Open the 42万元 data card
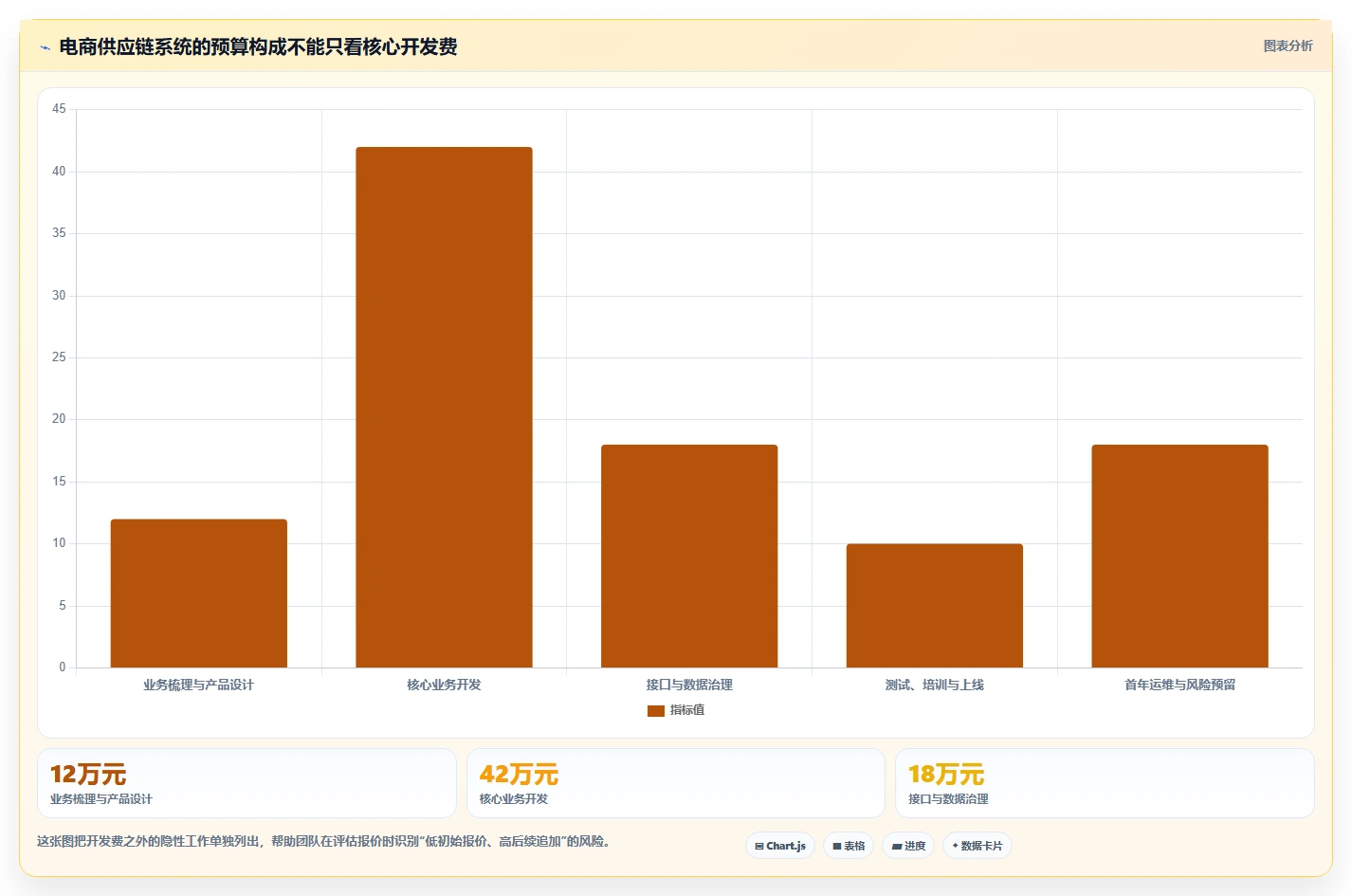Viewport: 1352px width, 896px height. coord(676,783)
